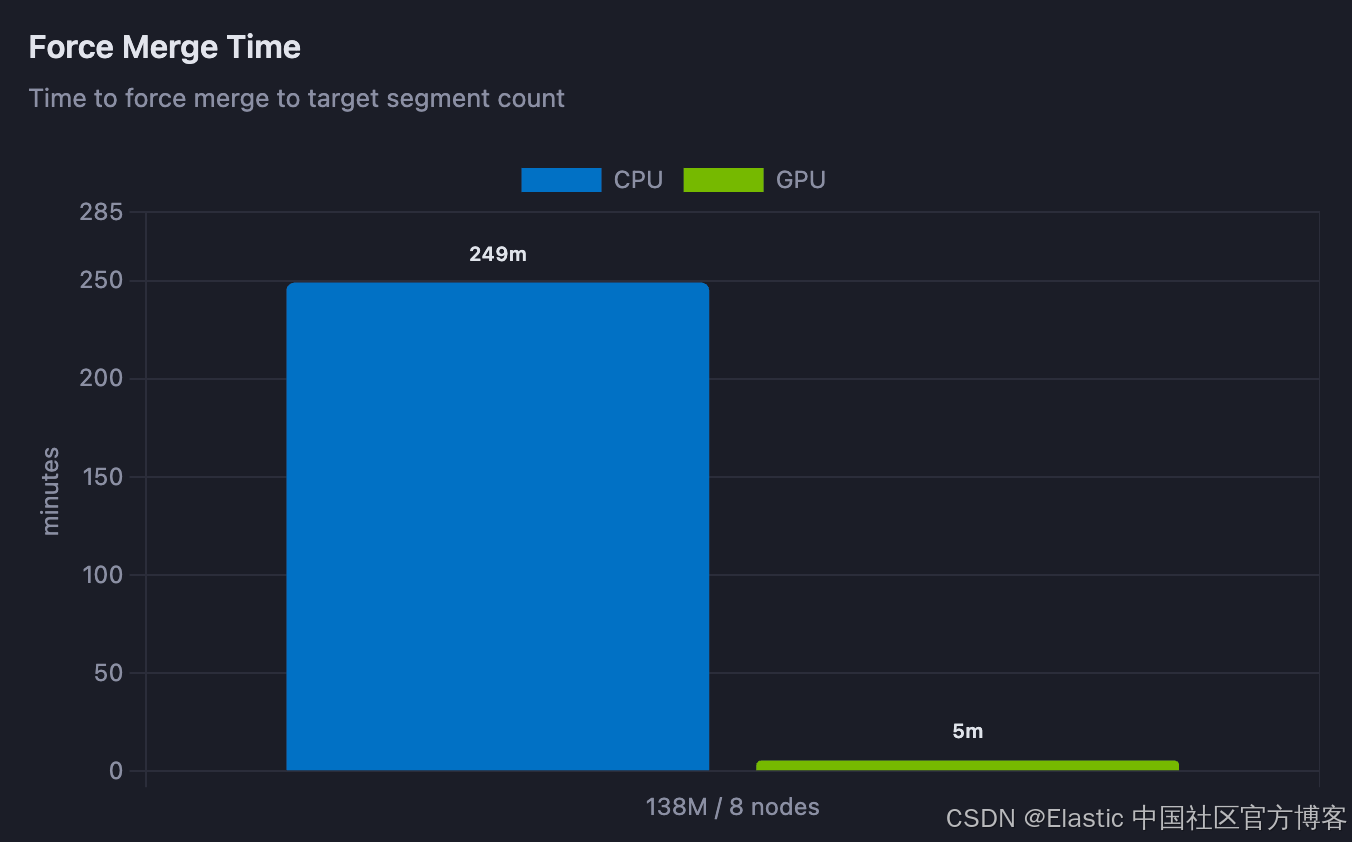Click the 285 y-axis tick label
1352x842 pixels.
(x=101, y=212)
